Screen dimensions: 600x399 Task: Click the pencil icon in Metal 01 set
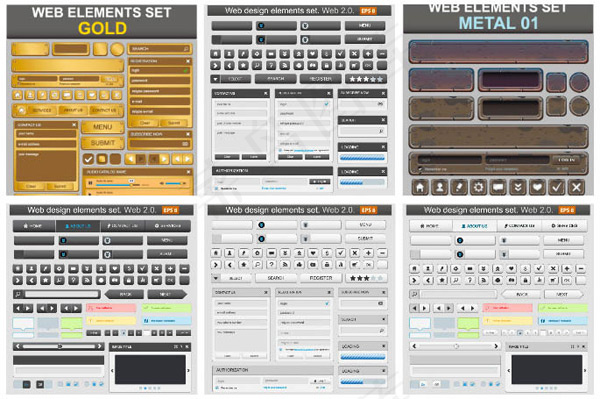[459, 187]
